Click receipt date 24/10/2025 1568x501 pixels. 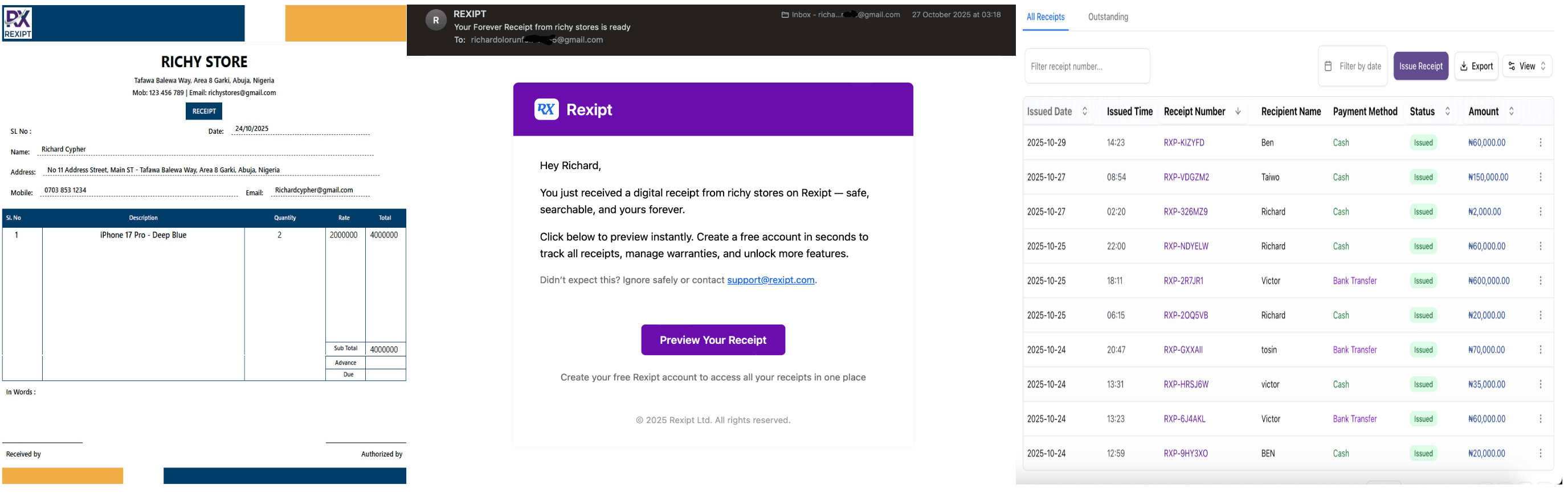pyautogui.click(x=251, y=129)
